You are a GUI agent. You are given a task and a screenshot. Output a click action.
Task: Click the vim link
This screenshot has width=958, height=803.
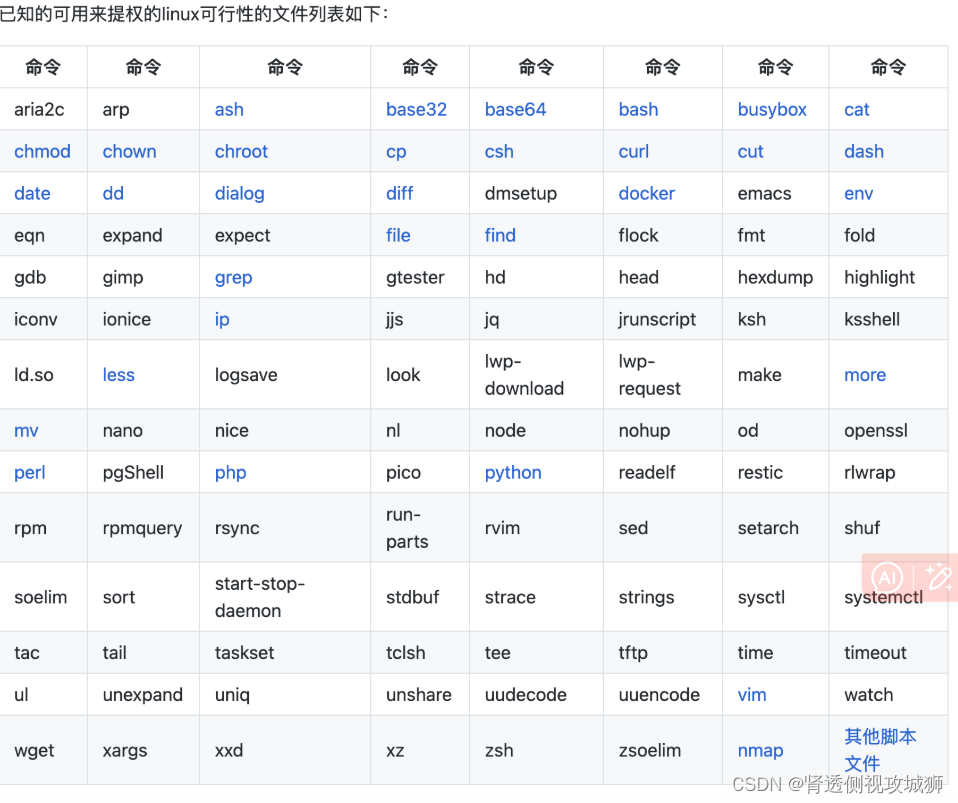751,695
